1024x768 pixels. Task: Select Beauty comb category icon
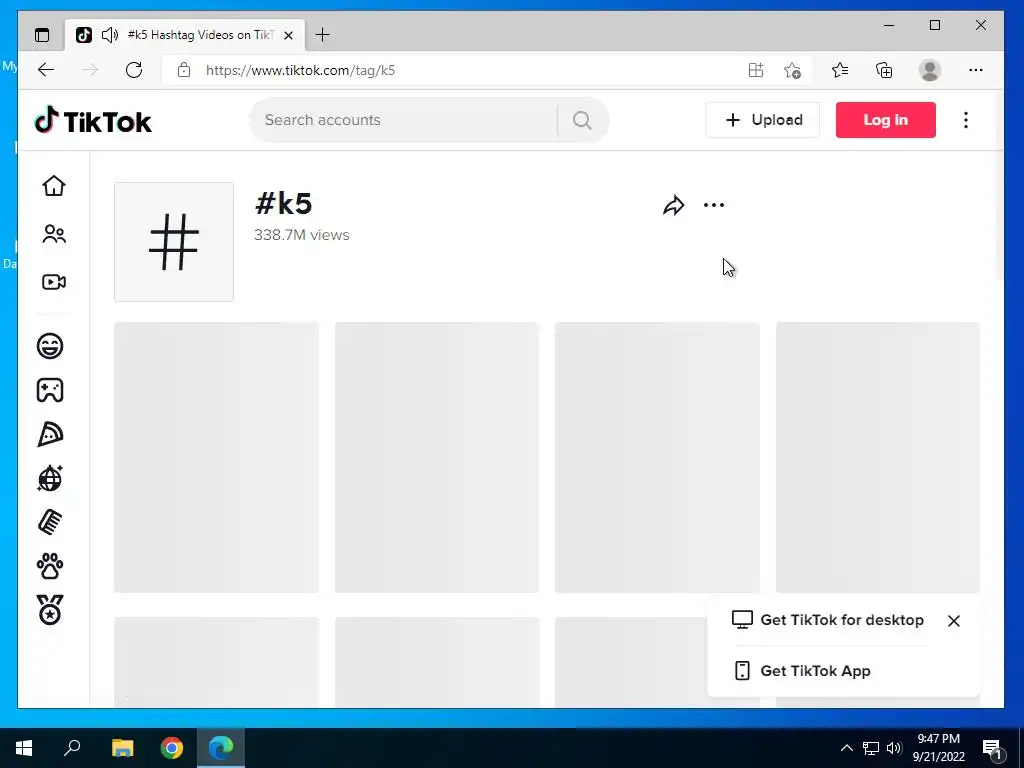tap(50, 522)
